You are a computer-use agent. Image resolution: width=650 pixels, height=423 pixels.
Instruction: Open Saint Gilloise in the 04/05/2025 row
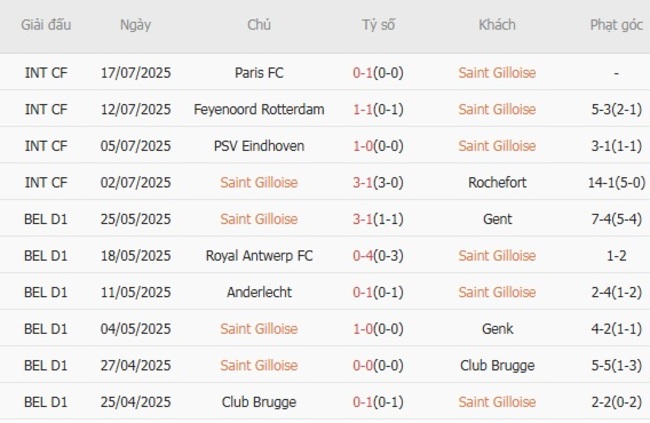259,329
